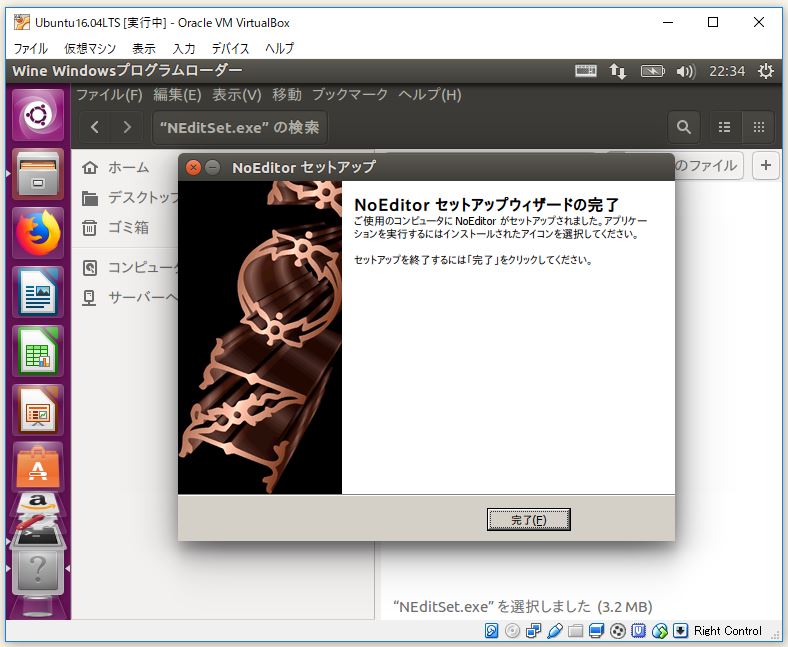
Task: Go back in file manager
Action: click(95, 127)
